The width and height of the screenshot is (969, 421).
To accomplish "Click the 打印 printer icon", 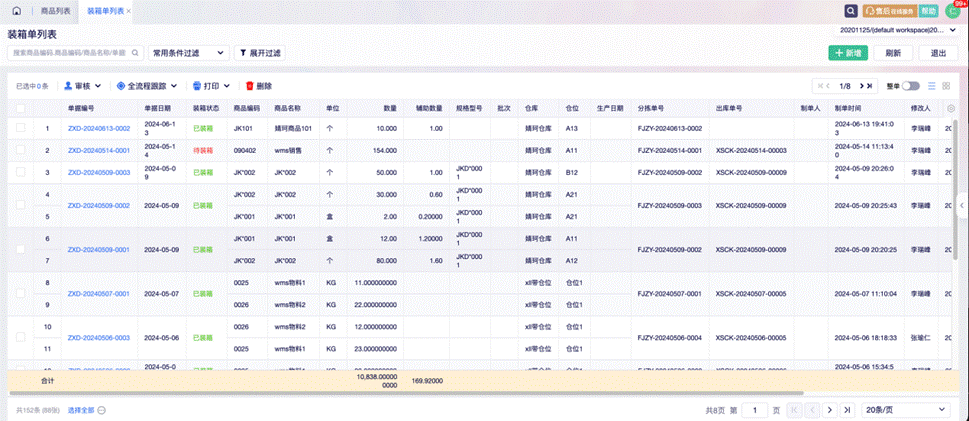I will (197, 86).
